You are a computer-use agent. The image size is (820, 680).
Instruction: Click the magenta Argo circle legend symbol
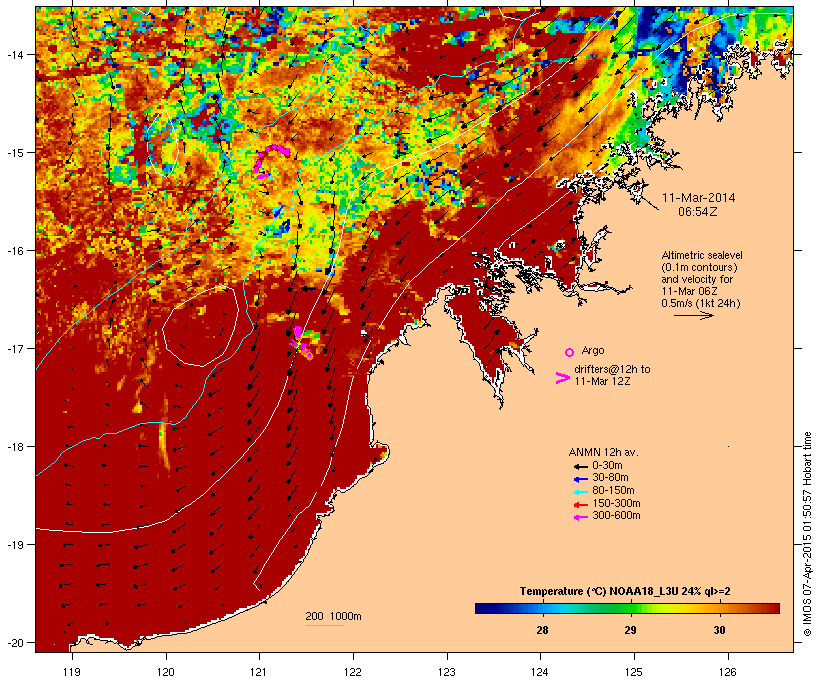[570, 352]
